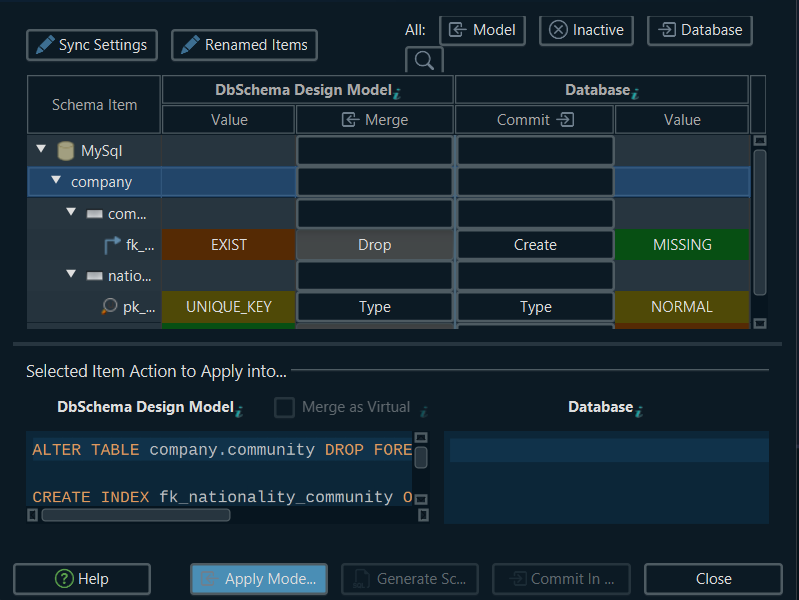This screenshot has height=600, width=799.
Task: Enable Merge as Virtual checkbox
Action: pyautogui.click(x=284, y=407)
